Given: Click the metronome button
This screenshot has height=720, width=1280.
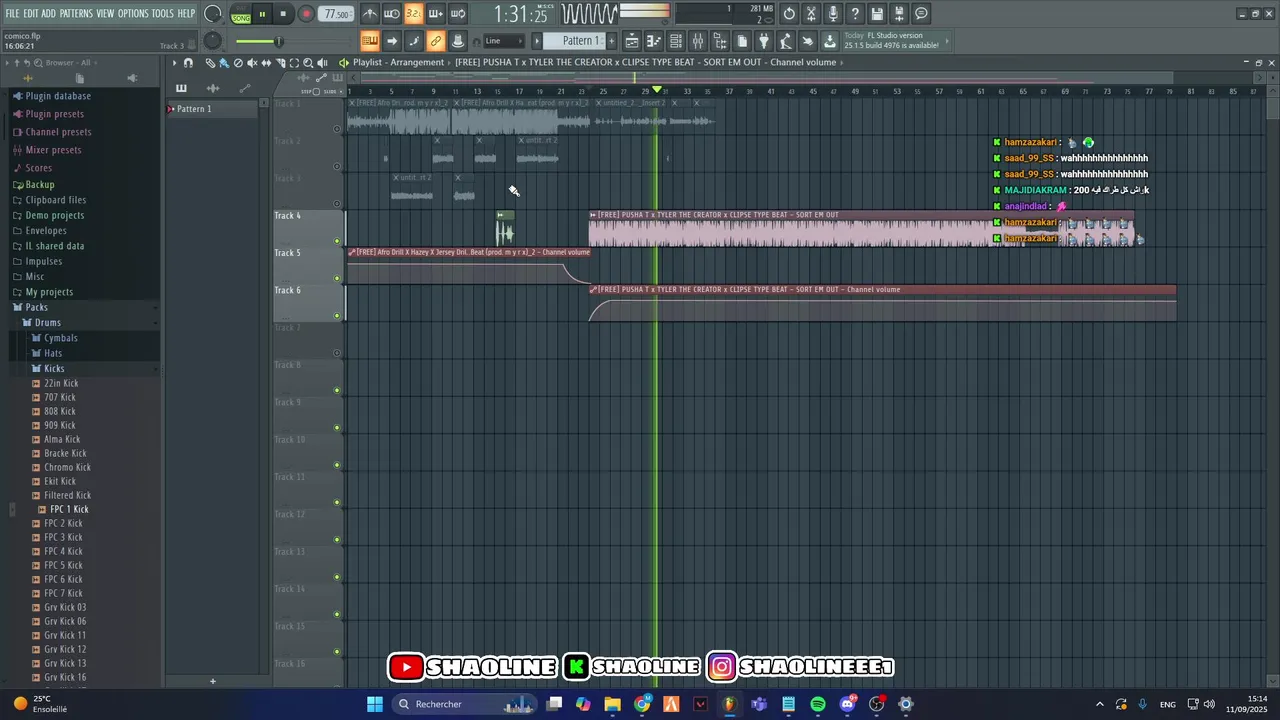Looking at the screenshot, I should [370, 14].
